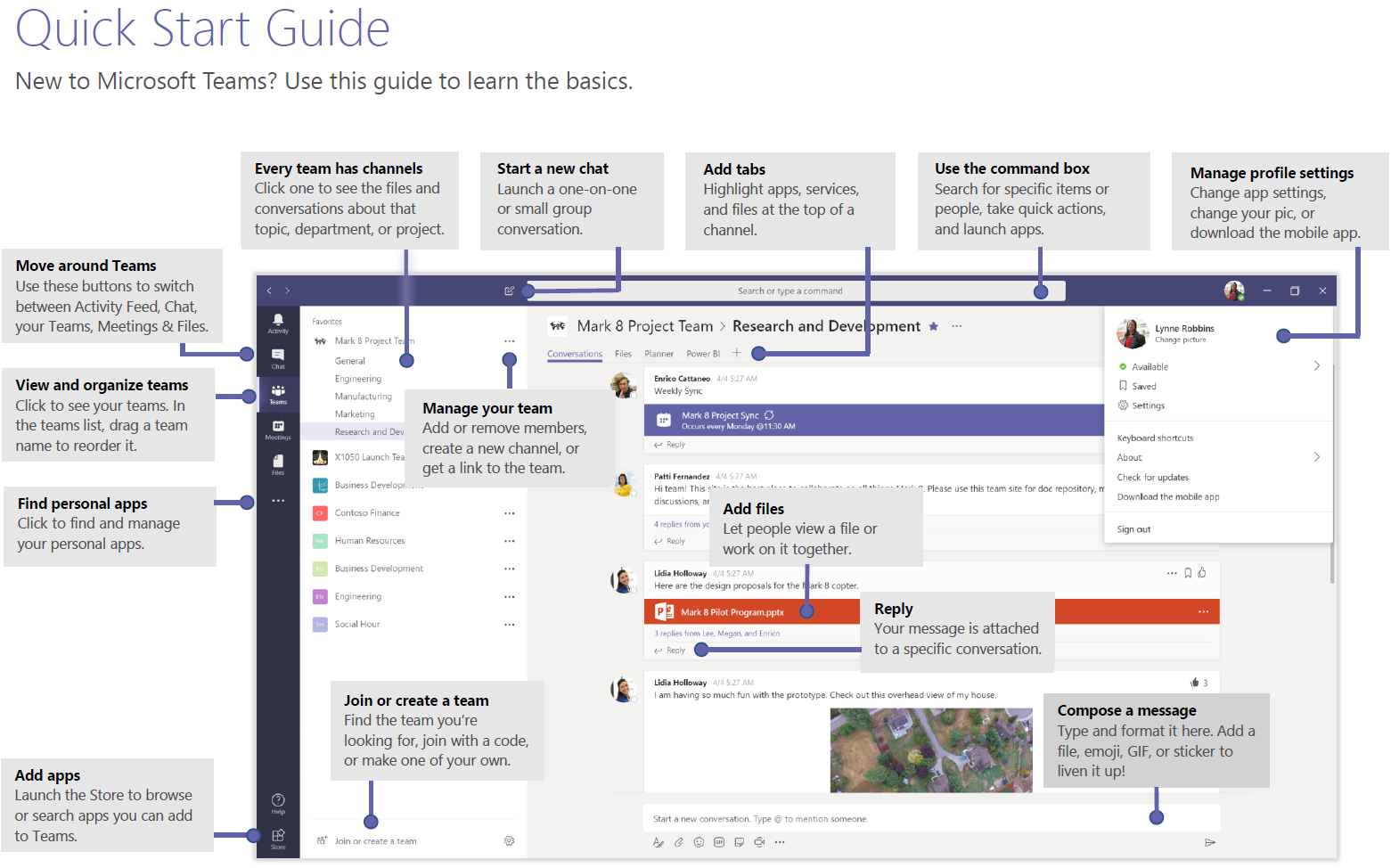
Task: Click the Search or type a command box
Action: pos(790,291)
